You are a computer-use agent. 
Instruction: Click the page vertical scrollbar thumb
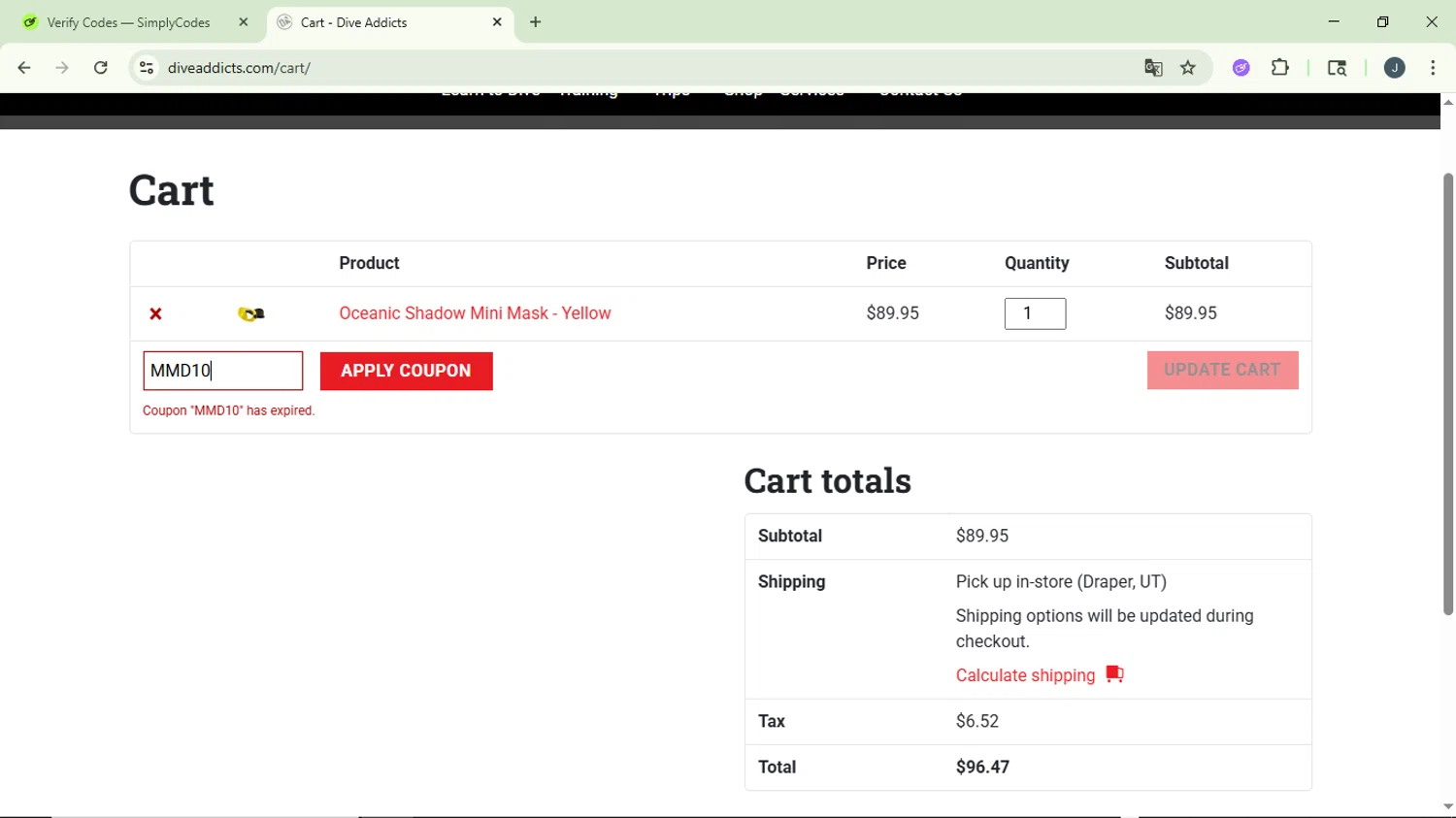(x=1448, y=393)
